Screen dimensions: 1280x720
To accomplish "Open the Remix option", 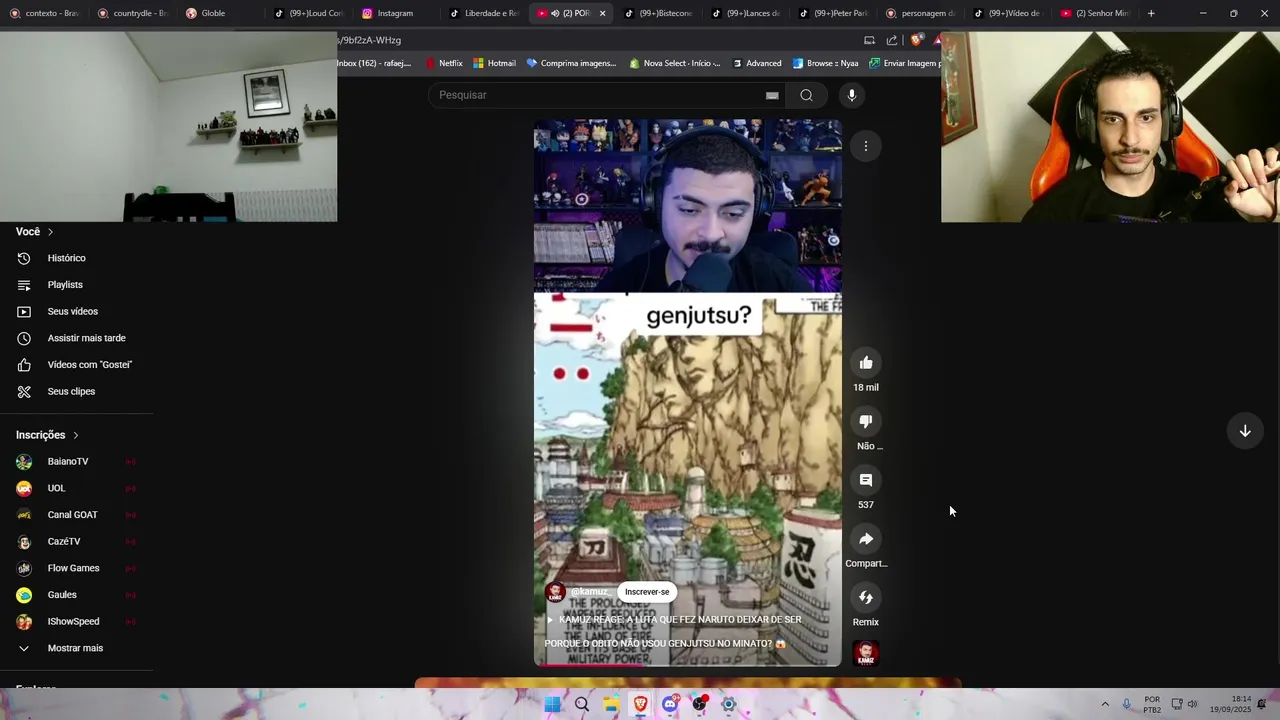I will pos(866,598).
